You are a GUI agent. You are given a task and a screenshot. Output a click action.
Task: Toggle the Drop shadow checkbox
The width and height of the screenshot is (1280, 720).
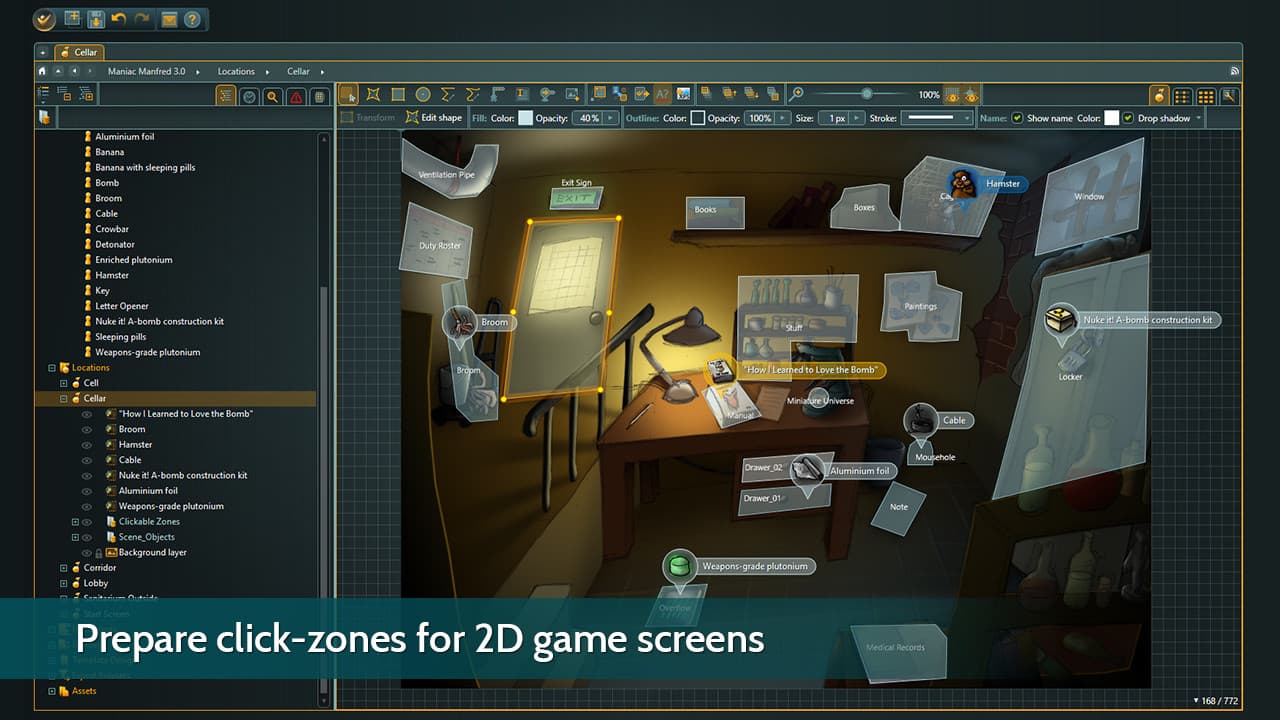(1128, 118)
